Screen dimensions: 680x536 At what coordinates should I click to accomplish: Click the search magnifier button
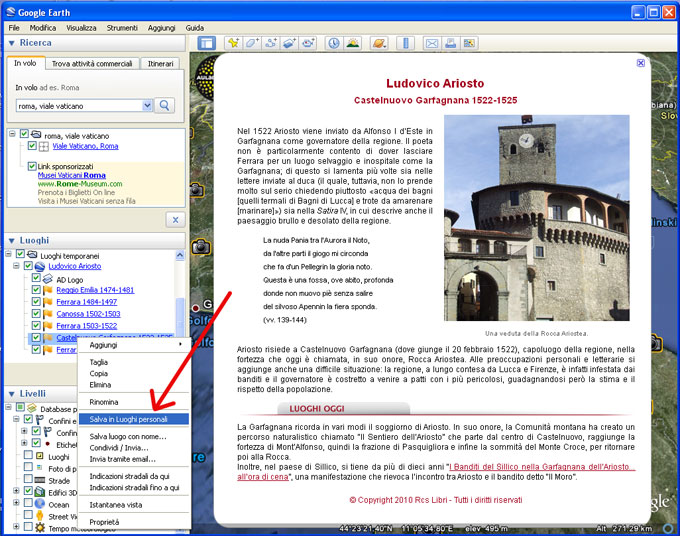164,105
